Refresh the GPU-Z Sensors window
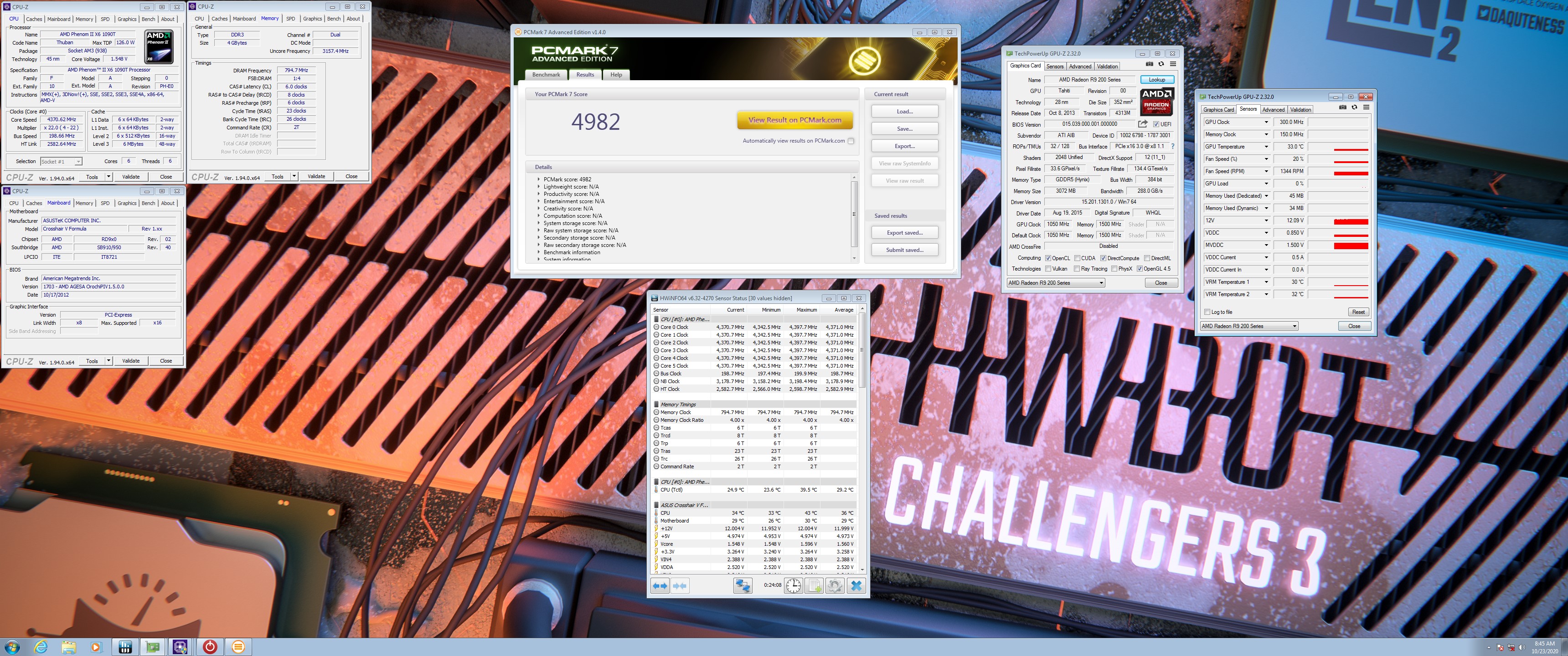 coord(1354,107)
